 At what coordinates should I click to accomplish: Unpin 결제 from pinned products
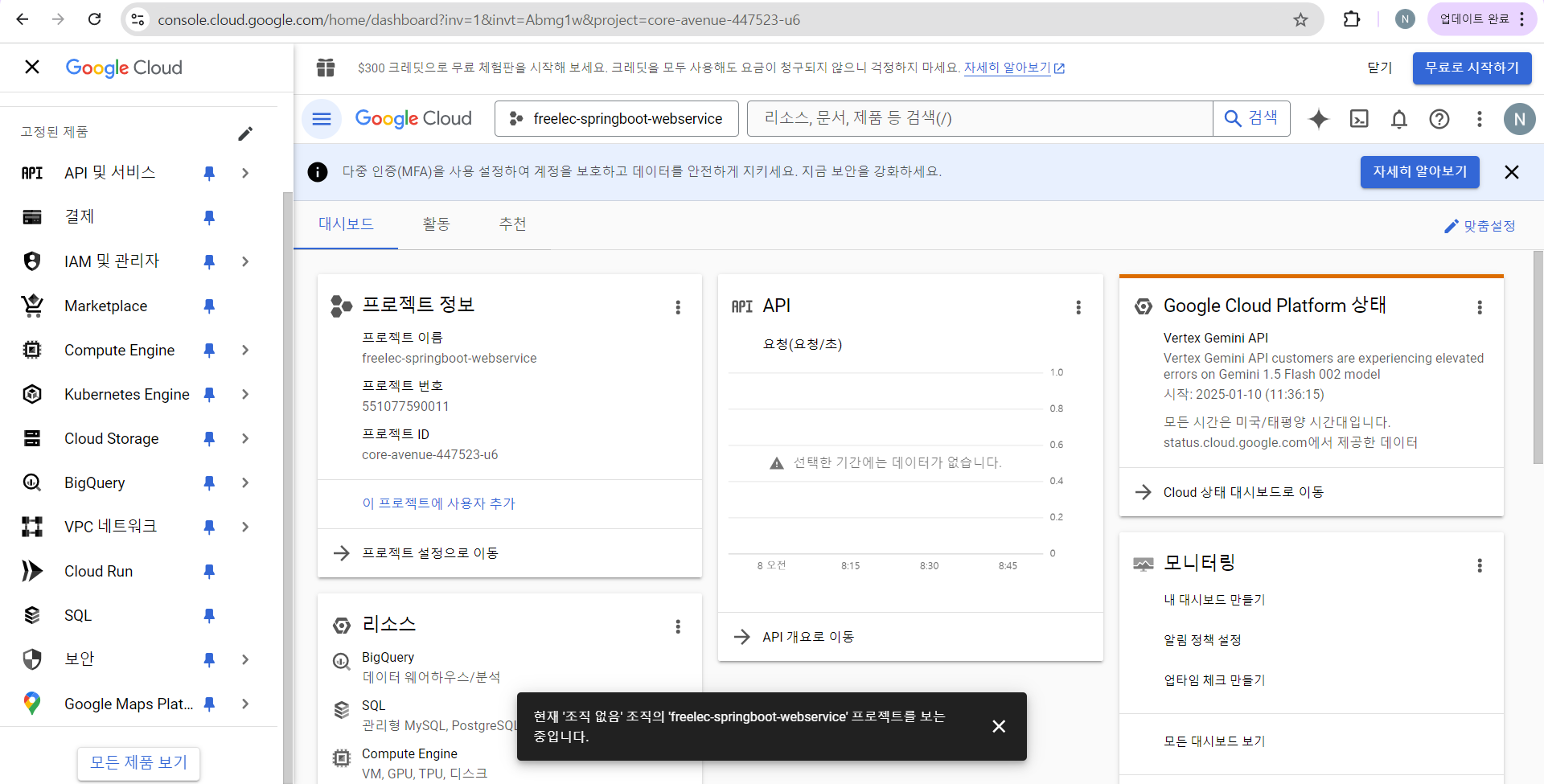coord(209,217)
